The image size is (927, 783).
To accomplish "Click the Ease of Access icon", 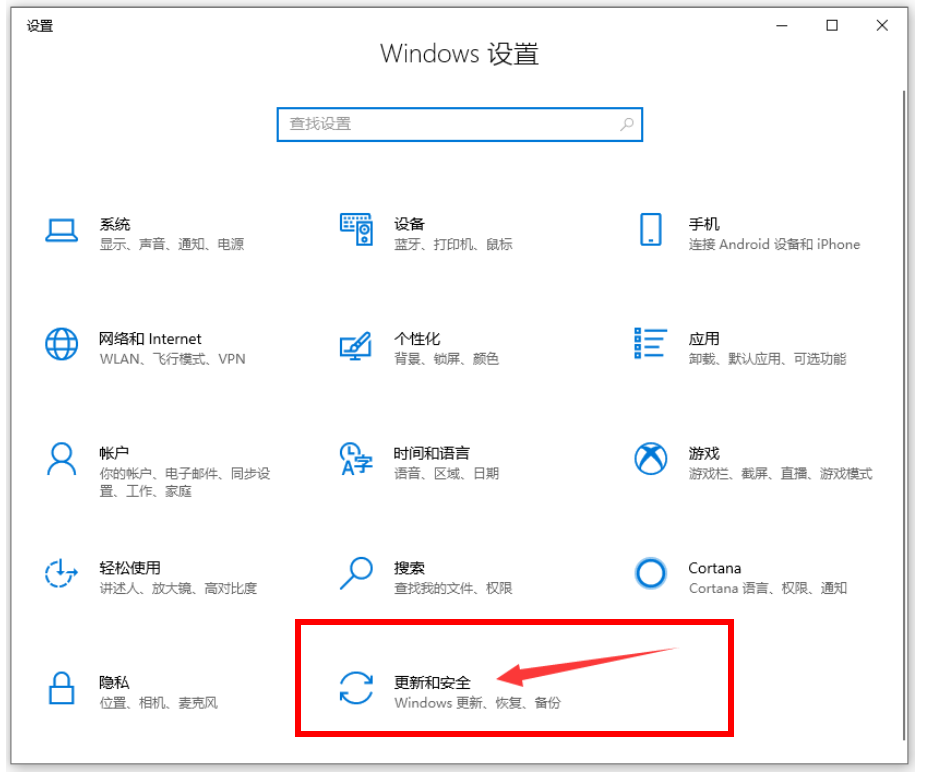I will [61, 574].
